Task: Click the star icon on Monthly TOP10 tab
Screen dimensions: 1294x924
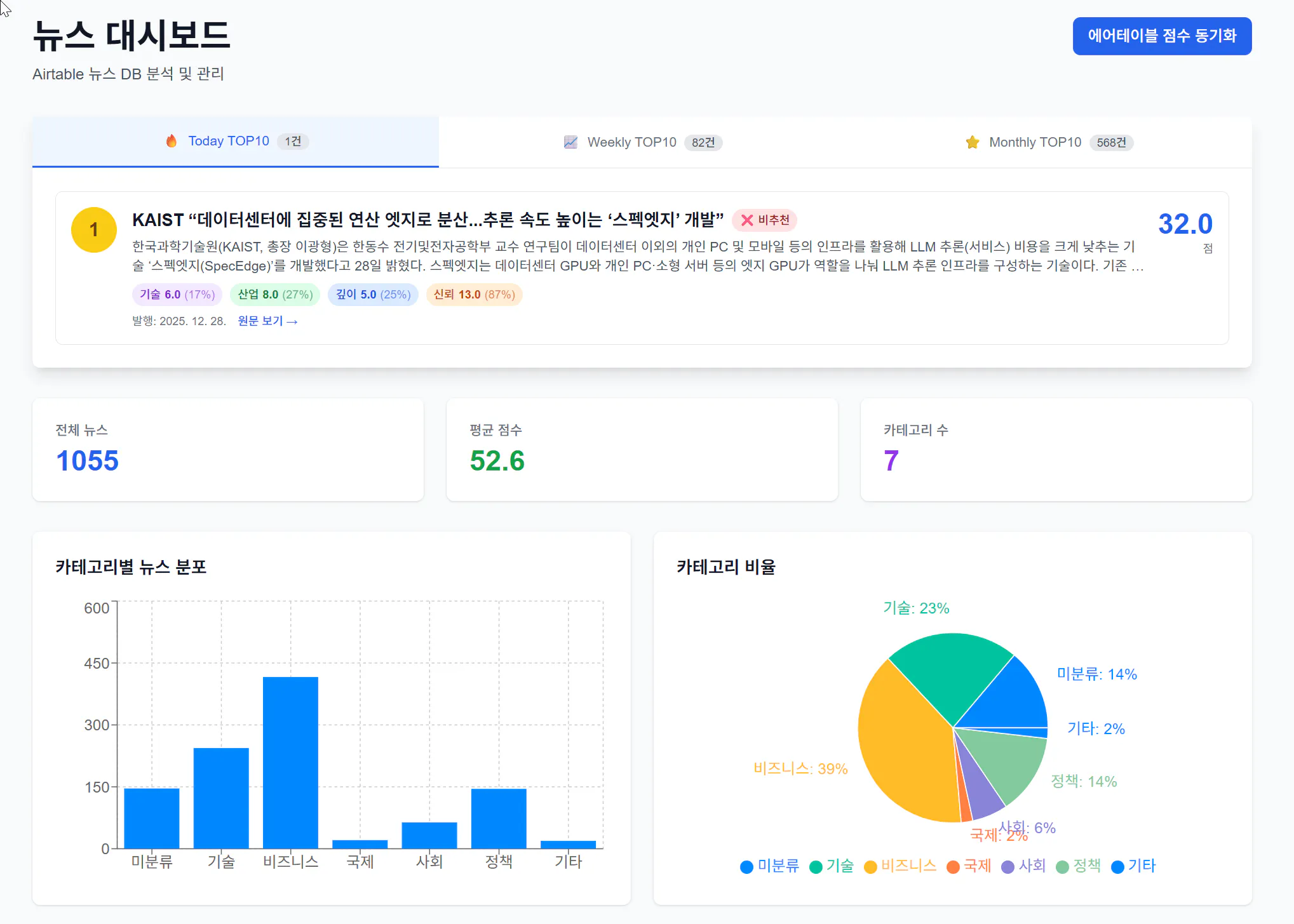Action: 973,142
